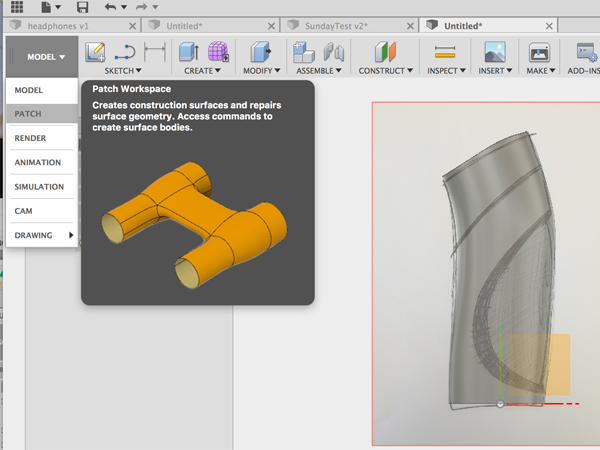Select the CAM workspace entry
The image size is (600, 450).
[x=42, y=211]
